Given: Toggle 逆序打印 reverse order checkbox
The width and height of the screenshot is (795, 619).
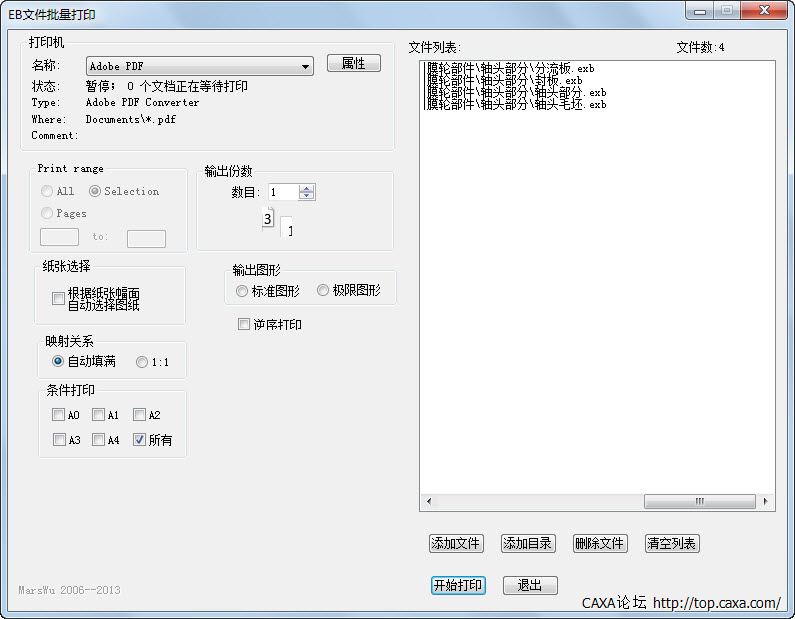Looking at the screenshot, I should (244, 324).
